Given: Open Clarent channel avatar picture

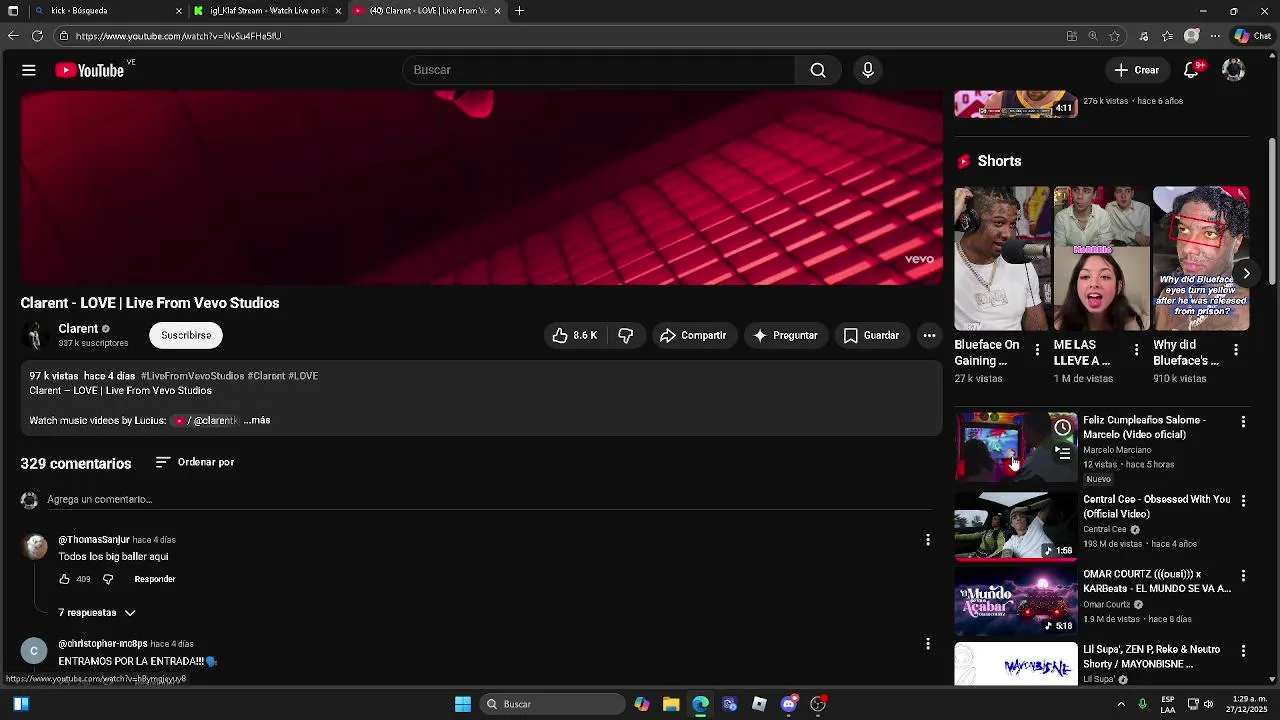Looking at the screenshot, I should pos(35,336).
